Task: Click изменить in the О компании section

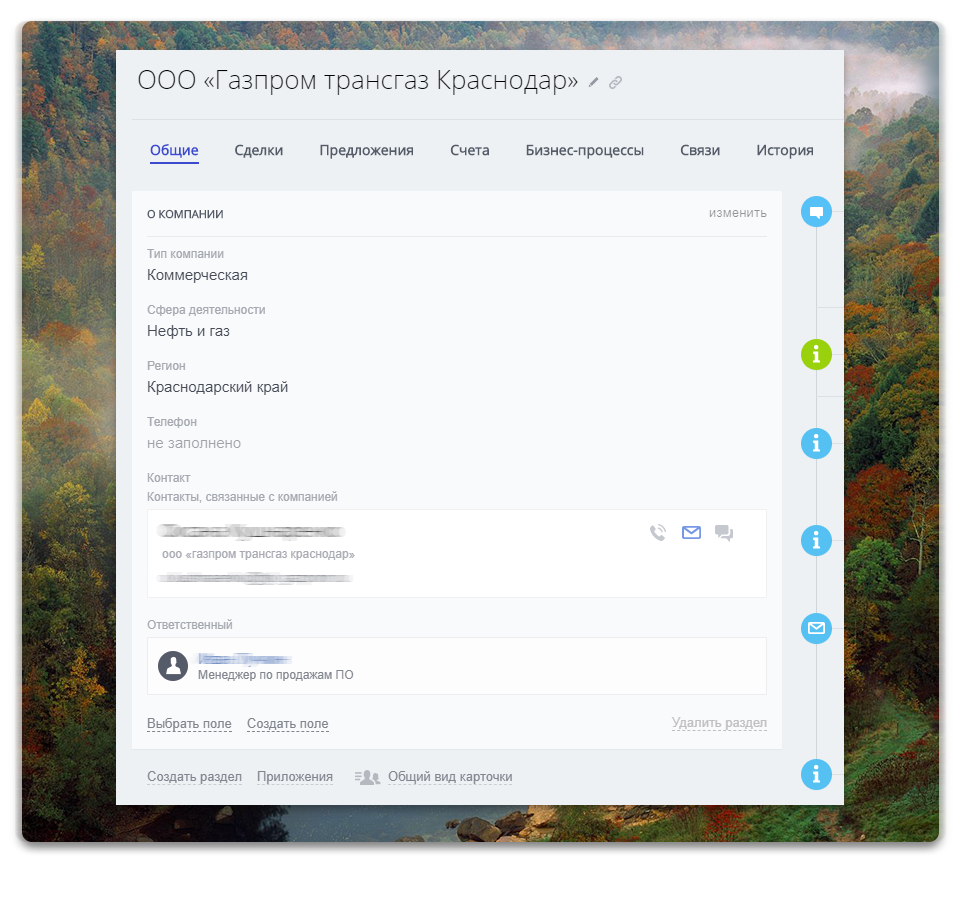Action: point(738,213)
